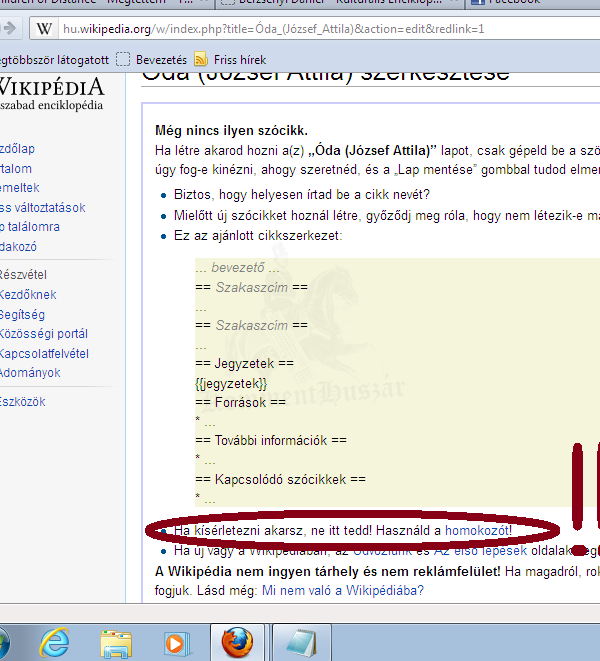
Task: Open Internet Explorer from the taskbar
Action: point(54,643)
